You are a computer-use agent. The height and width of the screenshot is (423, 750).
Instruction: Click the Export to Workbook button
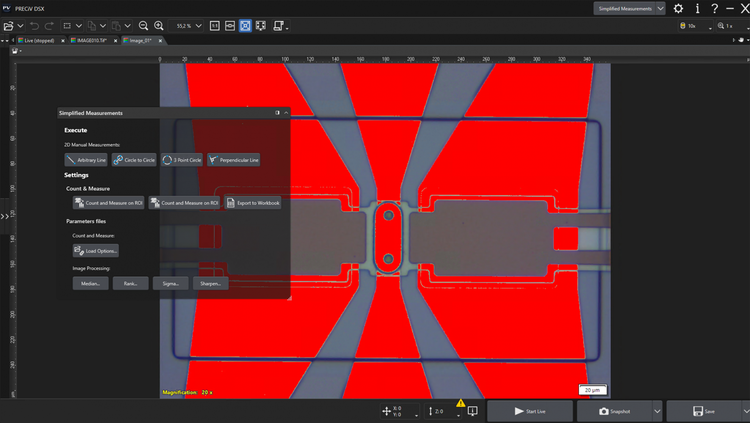(253, 203)
